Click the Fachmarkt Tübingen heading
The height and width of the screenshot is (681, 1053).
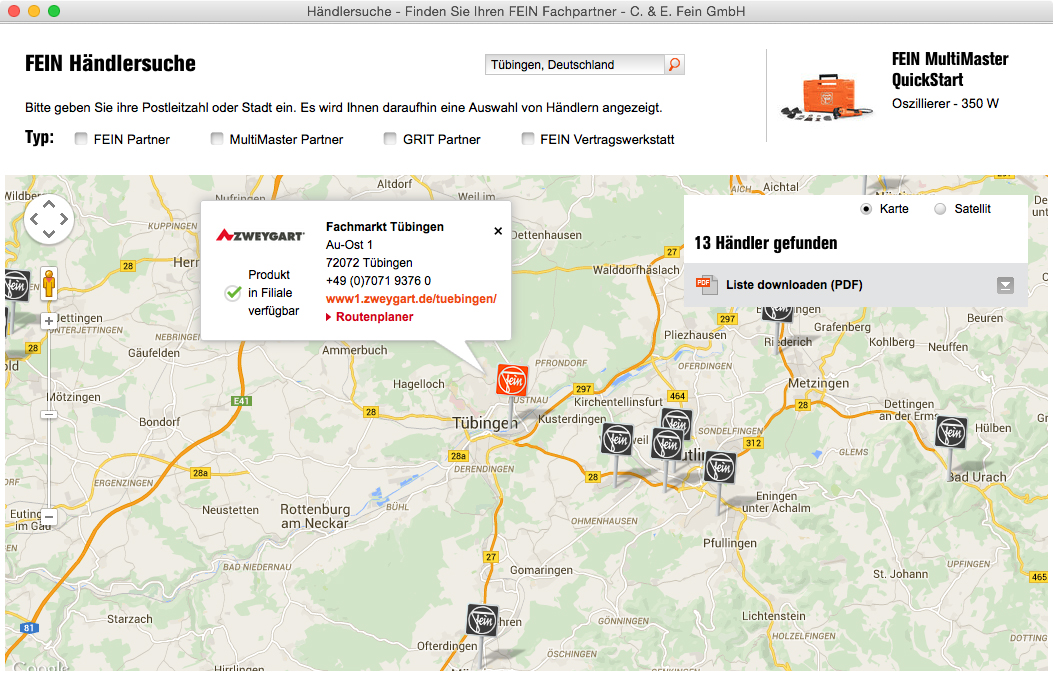point(385,227)
